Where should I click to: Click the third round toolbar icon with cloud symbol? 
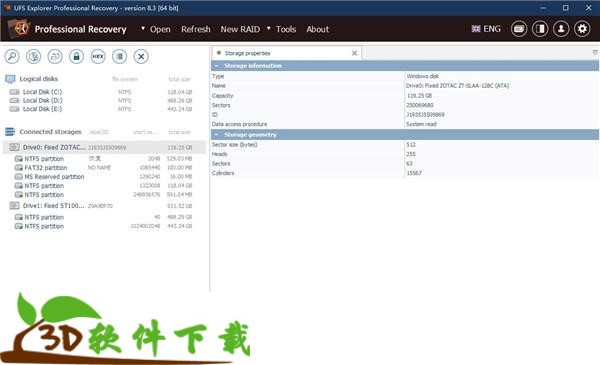55,57
